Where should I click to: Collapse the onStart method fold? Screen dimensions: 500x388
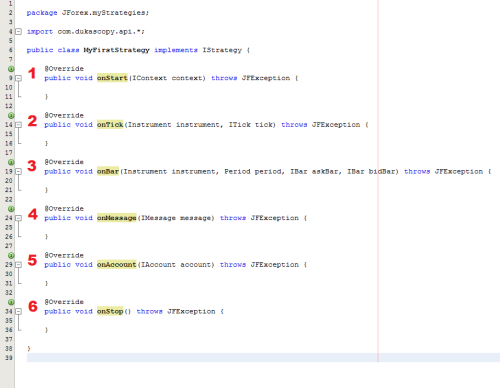tap(19, 78)
